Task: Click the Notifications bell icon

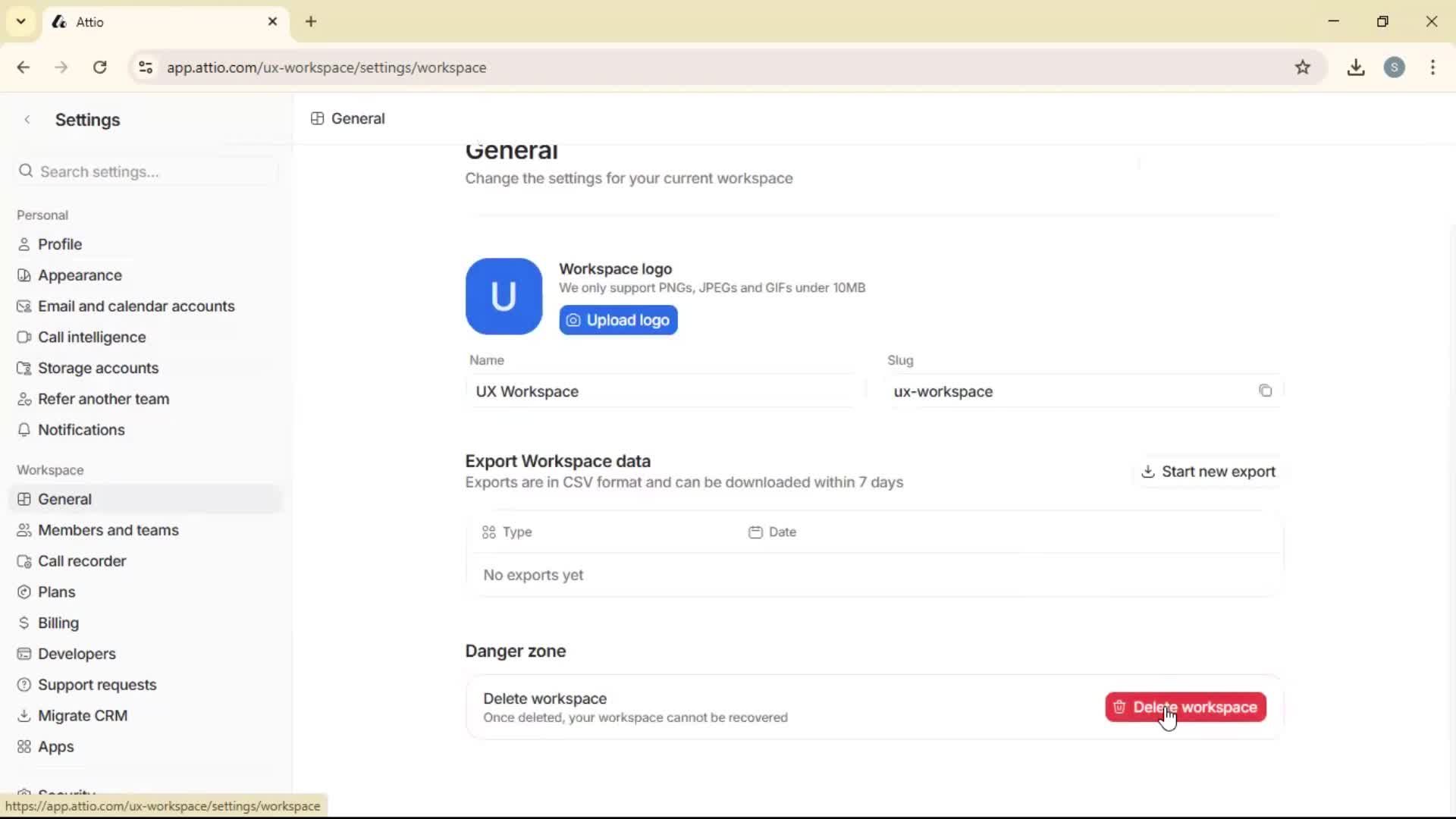Action: (x=24, y=430)
